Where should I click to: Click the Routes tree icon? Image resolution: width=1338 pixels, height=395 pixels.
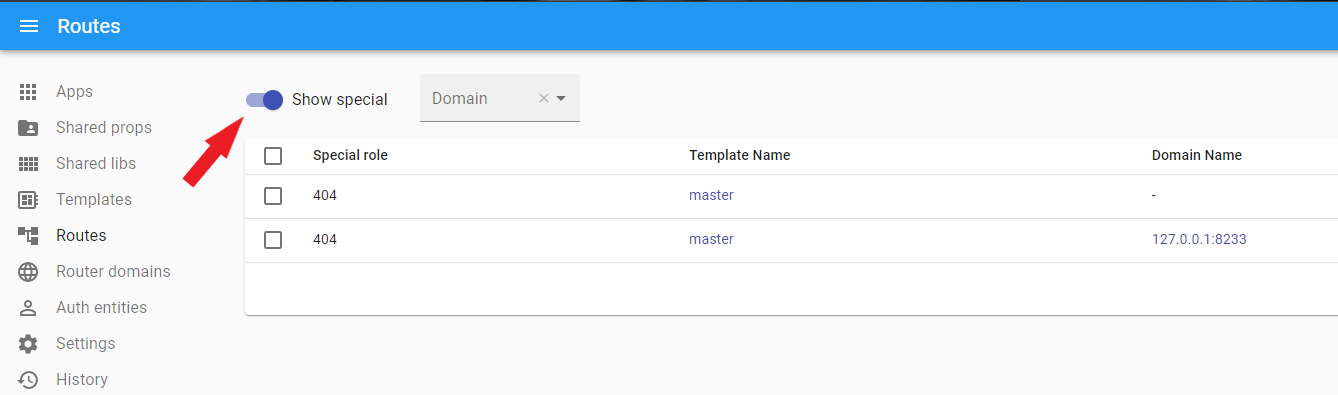28,236
